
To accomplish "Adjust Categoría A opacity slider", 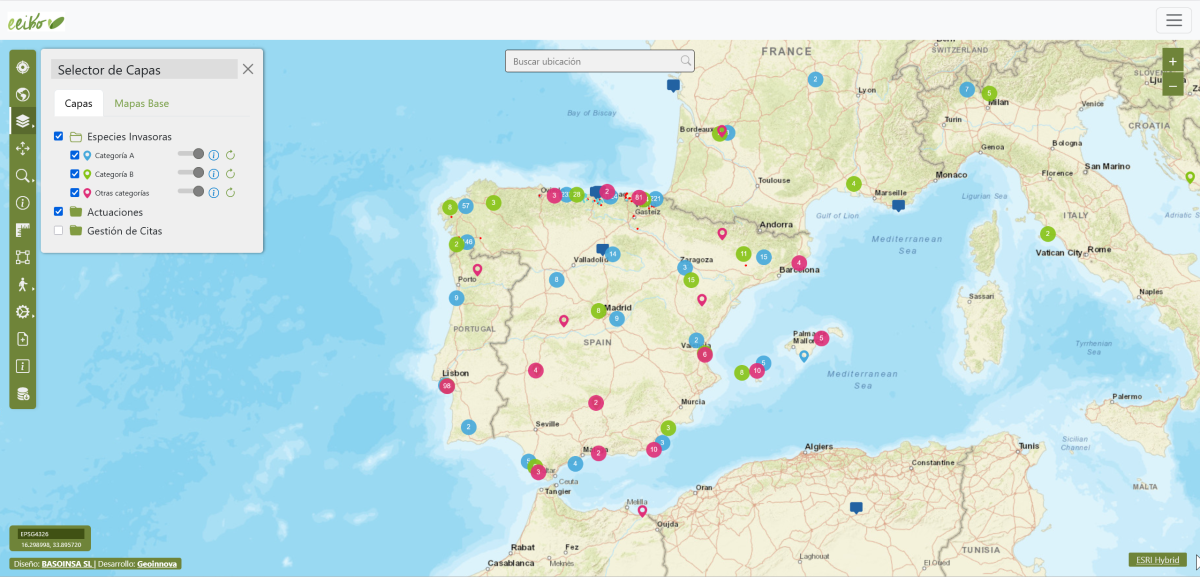I will click(191, 154).
